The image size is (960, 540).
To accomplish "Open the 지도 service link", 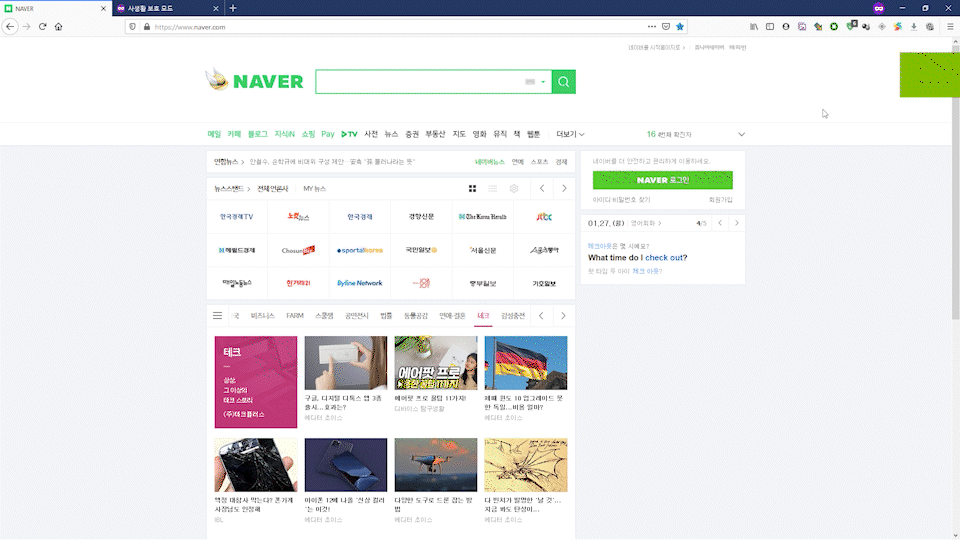I will pos(459,134).
